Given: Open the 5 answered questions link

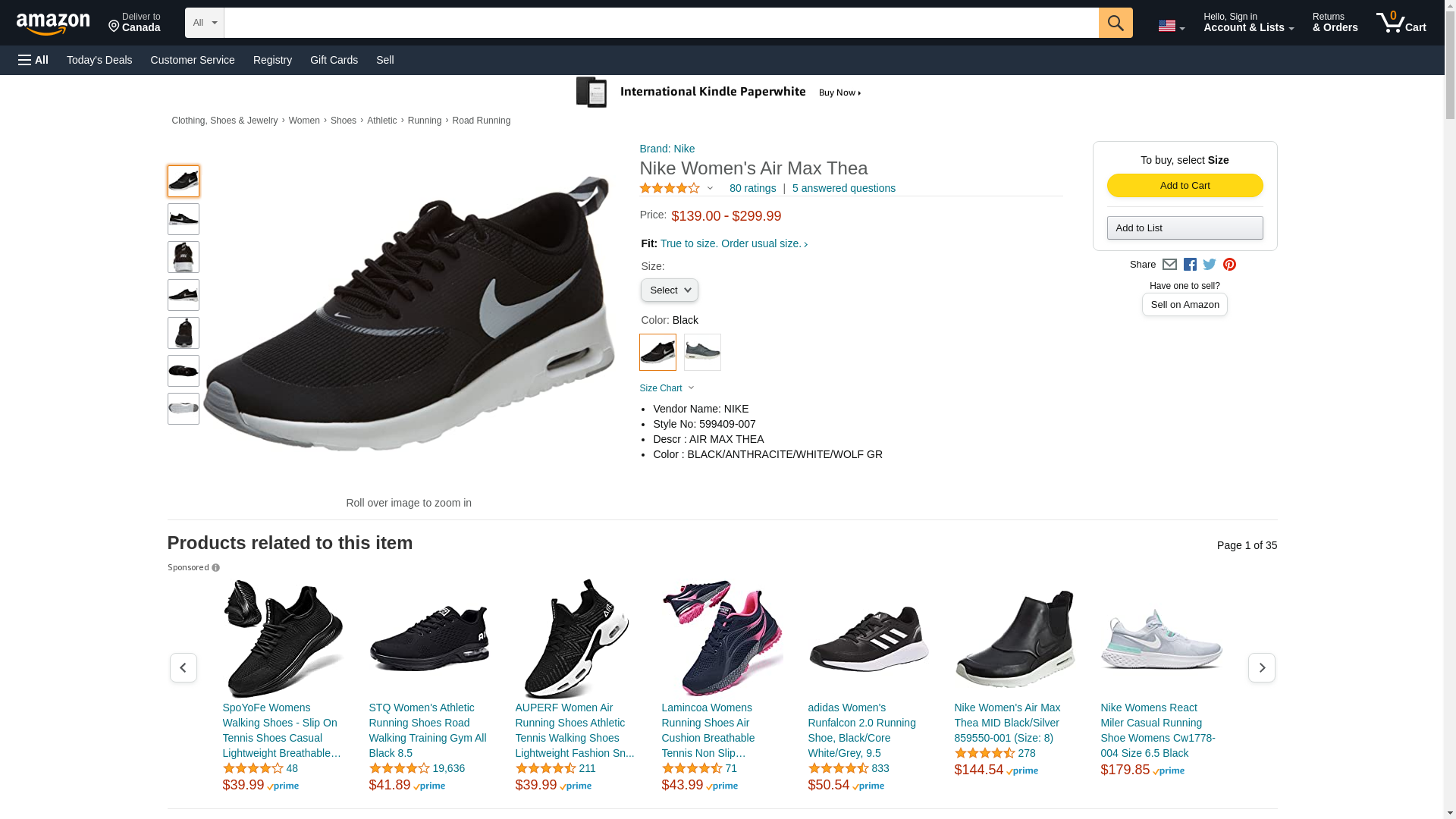Looking at the screenshot, I should tap(843, 188).
